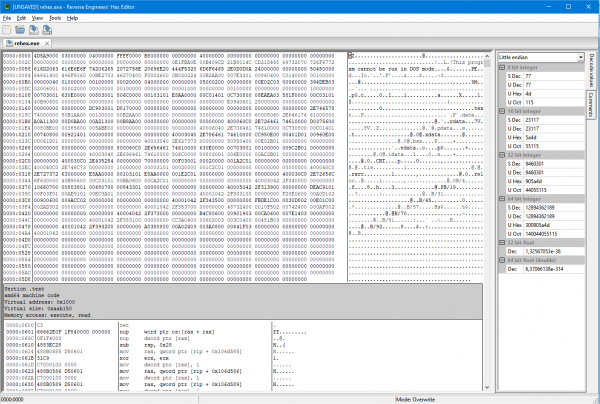Click the Save toolbar icon
The width and height of the screenshot is (600, 404).
point(35,31)
